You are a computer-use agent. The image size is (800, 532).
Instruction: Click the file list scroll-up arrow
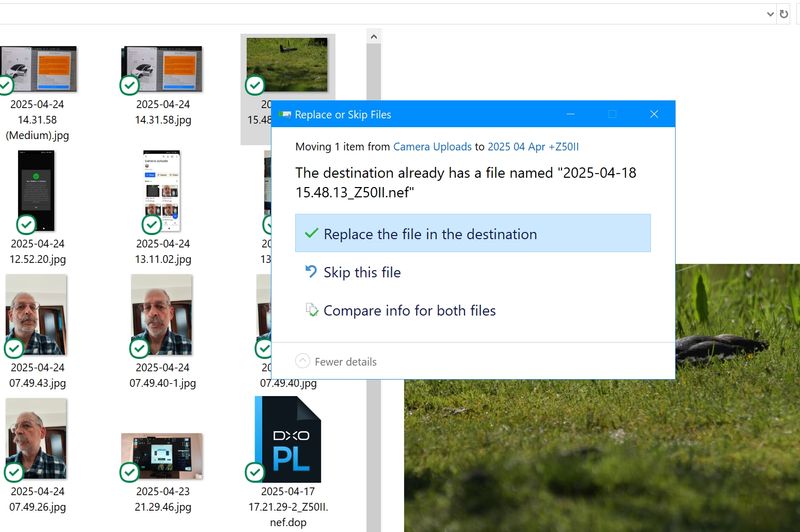(374, 36)
